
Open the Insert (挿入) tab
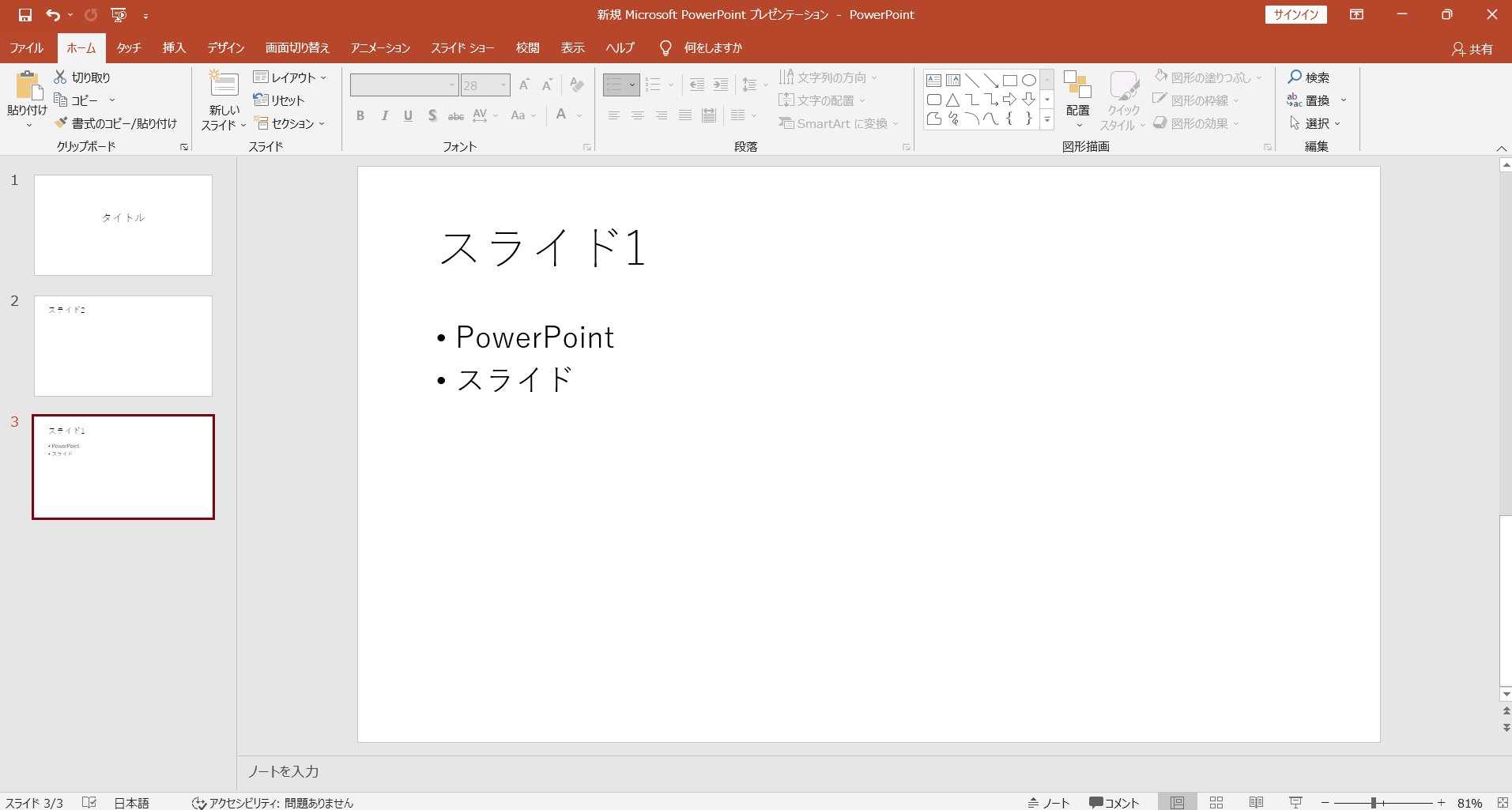(x=174, y=47)
